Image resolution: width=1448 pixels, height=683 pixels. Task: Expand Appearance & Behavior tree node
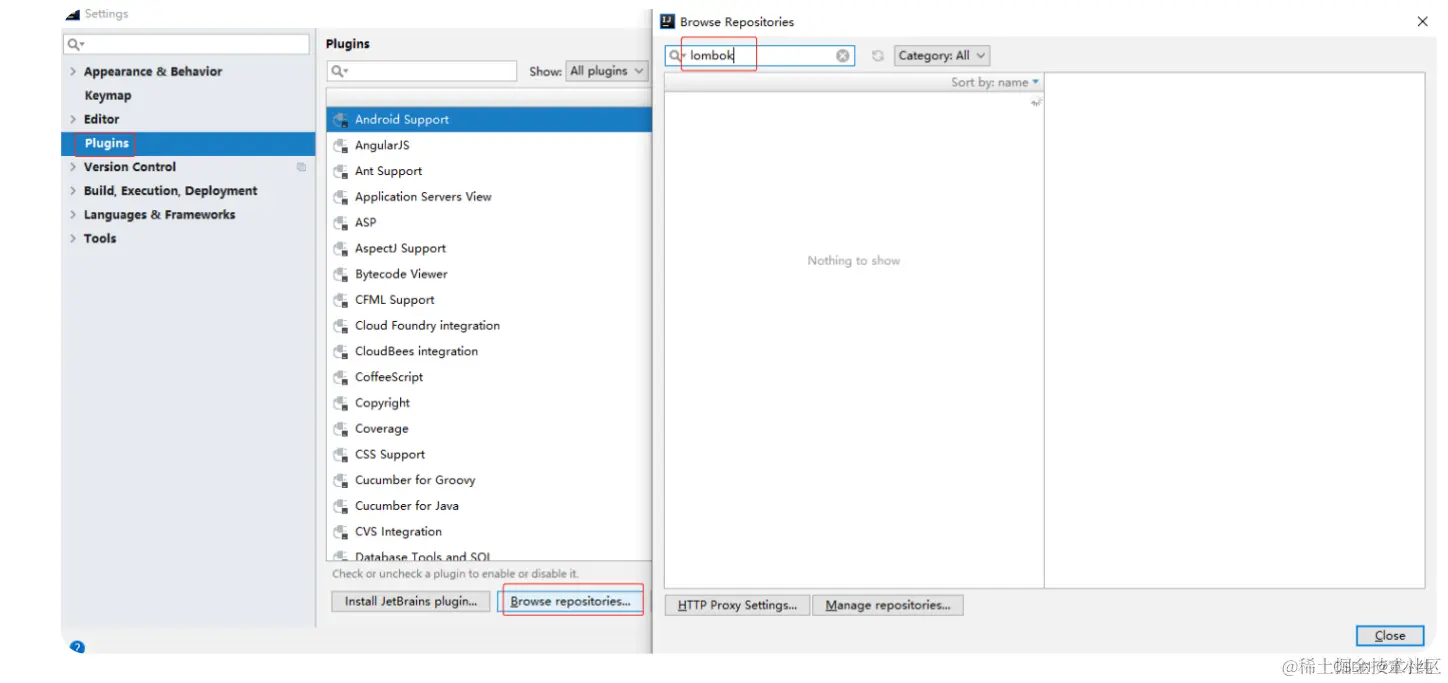(x=73, y=72)
